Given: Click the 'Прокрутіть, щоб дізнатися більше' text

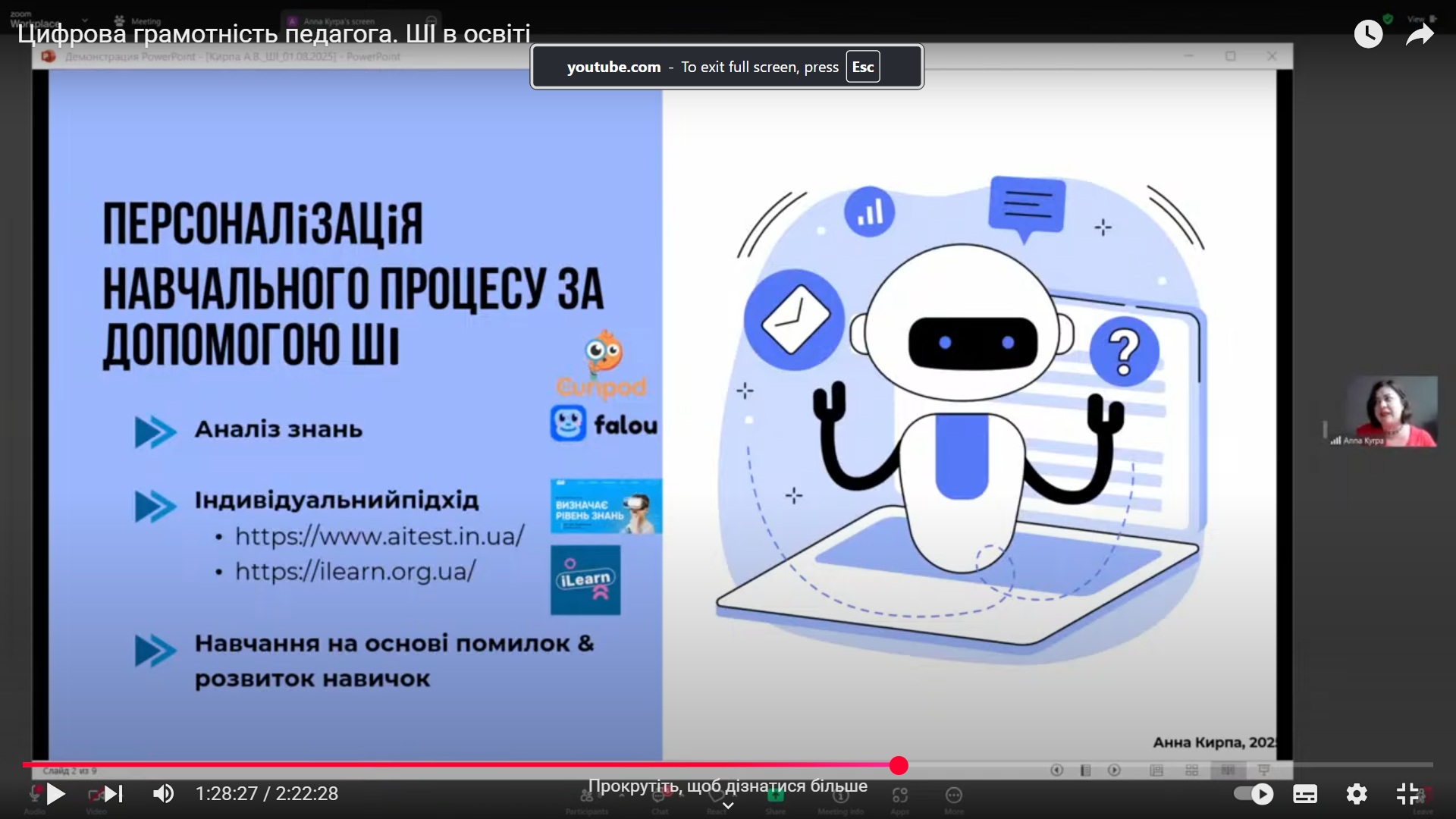Looking at the screenshot, I should click(x=728, y=786).
